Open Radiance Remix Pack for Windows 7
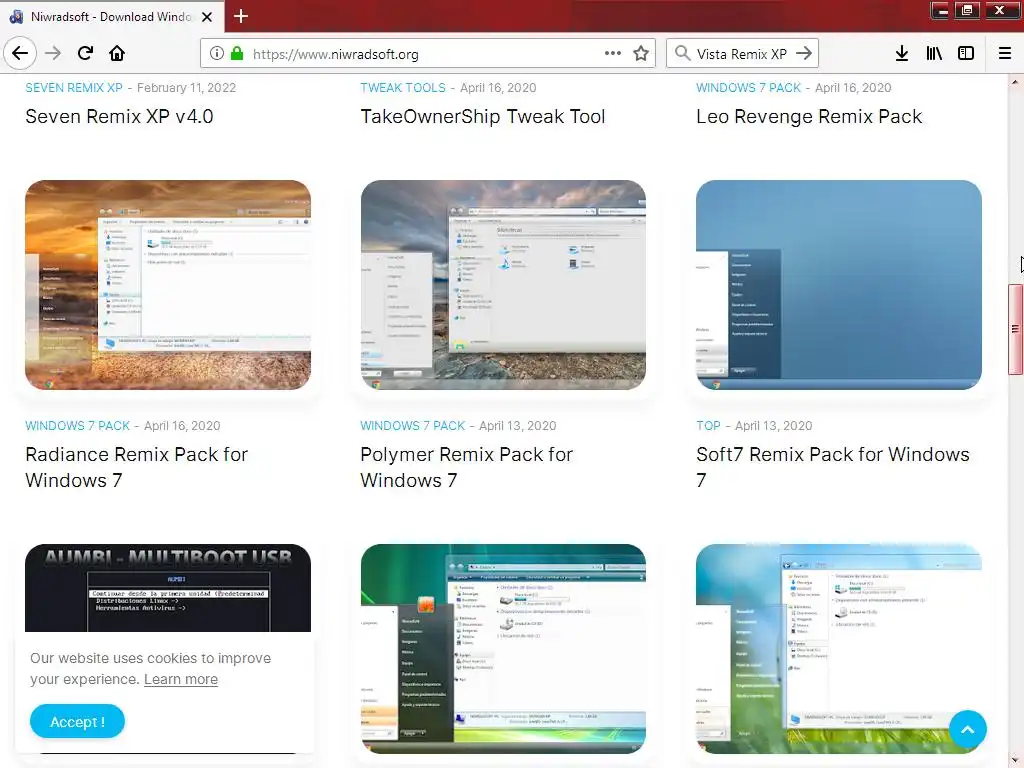The image size is (1024, 768). [x=136, y=468]
